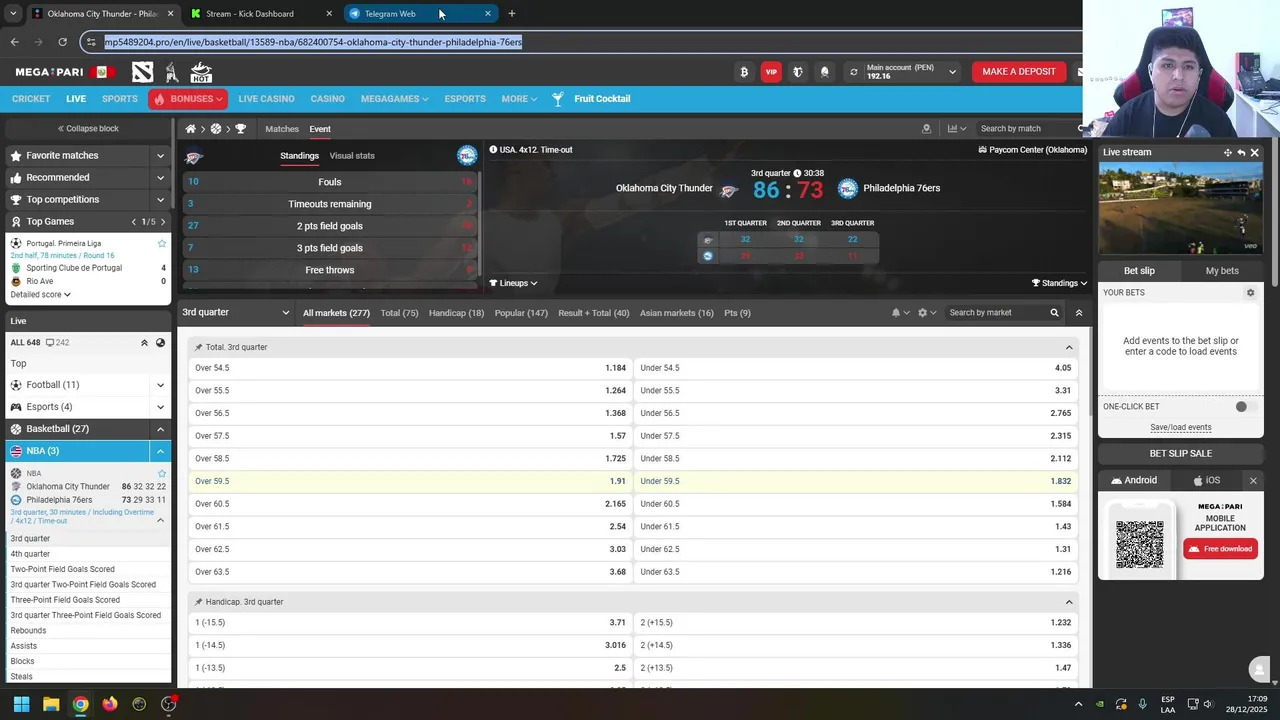The height and width of the screenshot is (720, 1280).
Task: Close the Live stream panel
Action: 1254,153
